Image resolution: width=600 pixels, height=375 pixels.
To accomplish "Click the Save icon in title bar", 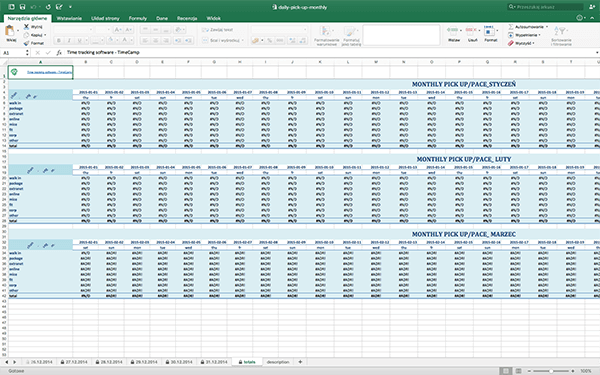I will [22, 7].
